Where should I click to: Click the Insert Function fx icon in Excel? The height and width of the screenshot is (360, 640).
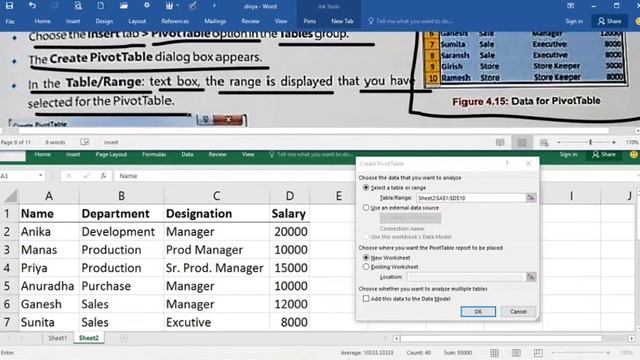point(103,176)
